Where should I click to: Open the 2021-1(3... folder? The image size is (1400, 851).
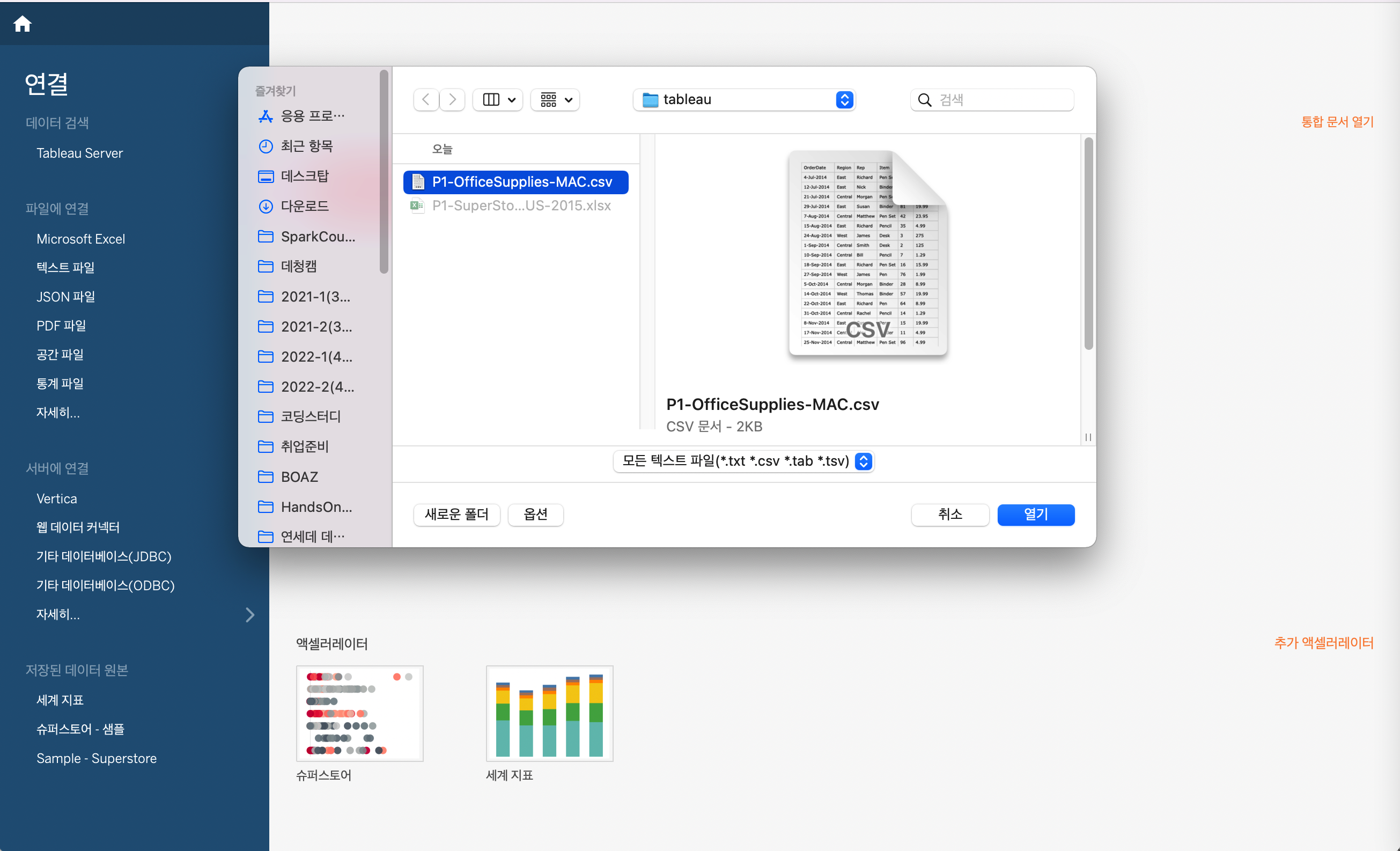point(304,296)
